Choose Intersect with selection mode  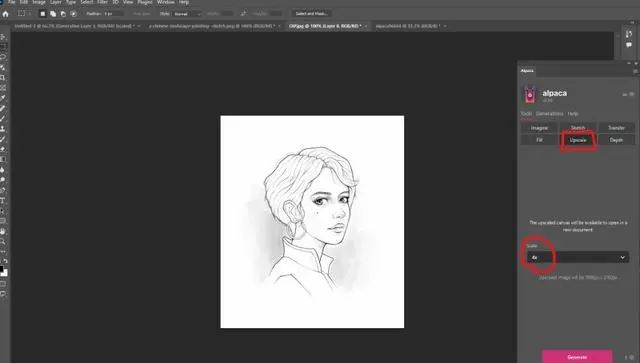click(73, 14)
